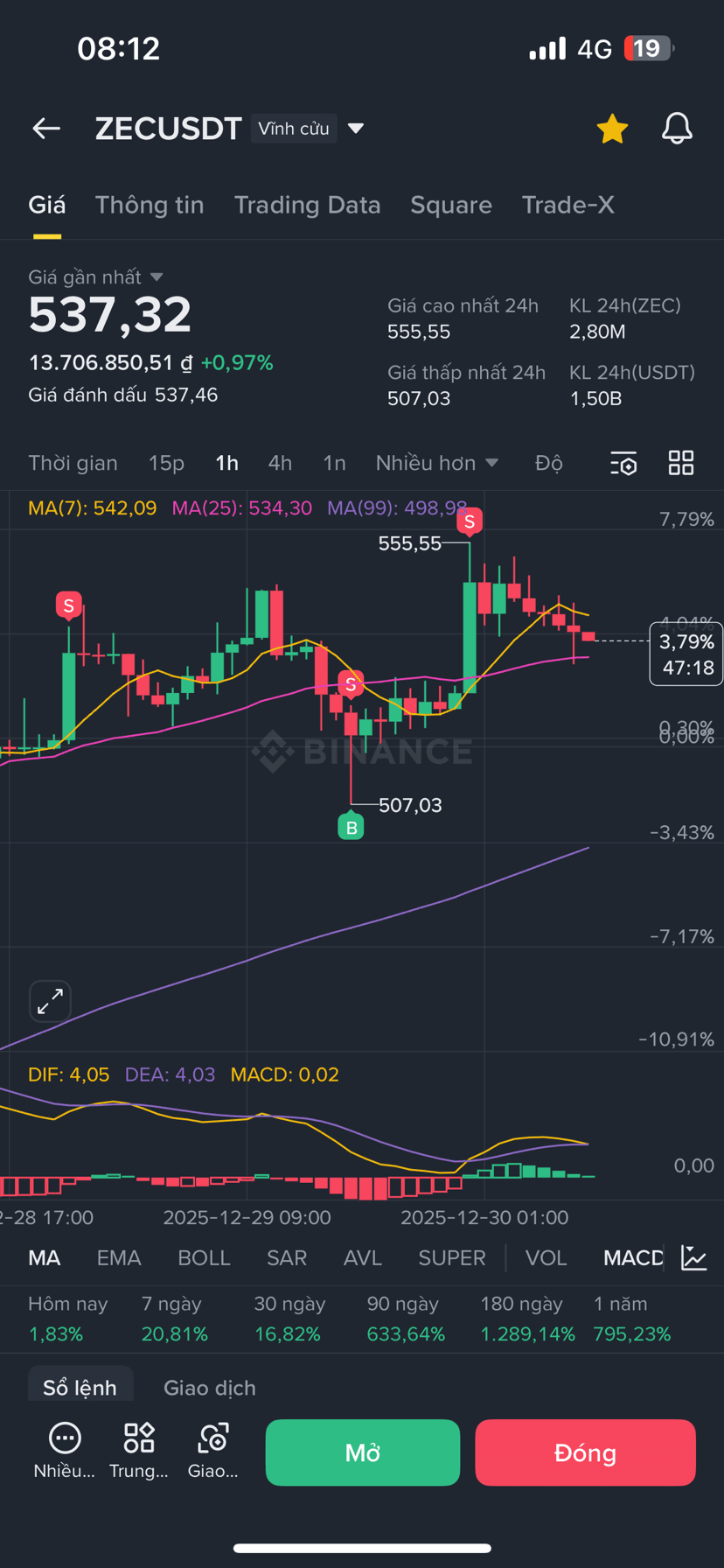Tap the leftmost S sell marker
This screenshot has height=1568, width=724.
68,605
